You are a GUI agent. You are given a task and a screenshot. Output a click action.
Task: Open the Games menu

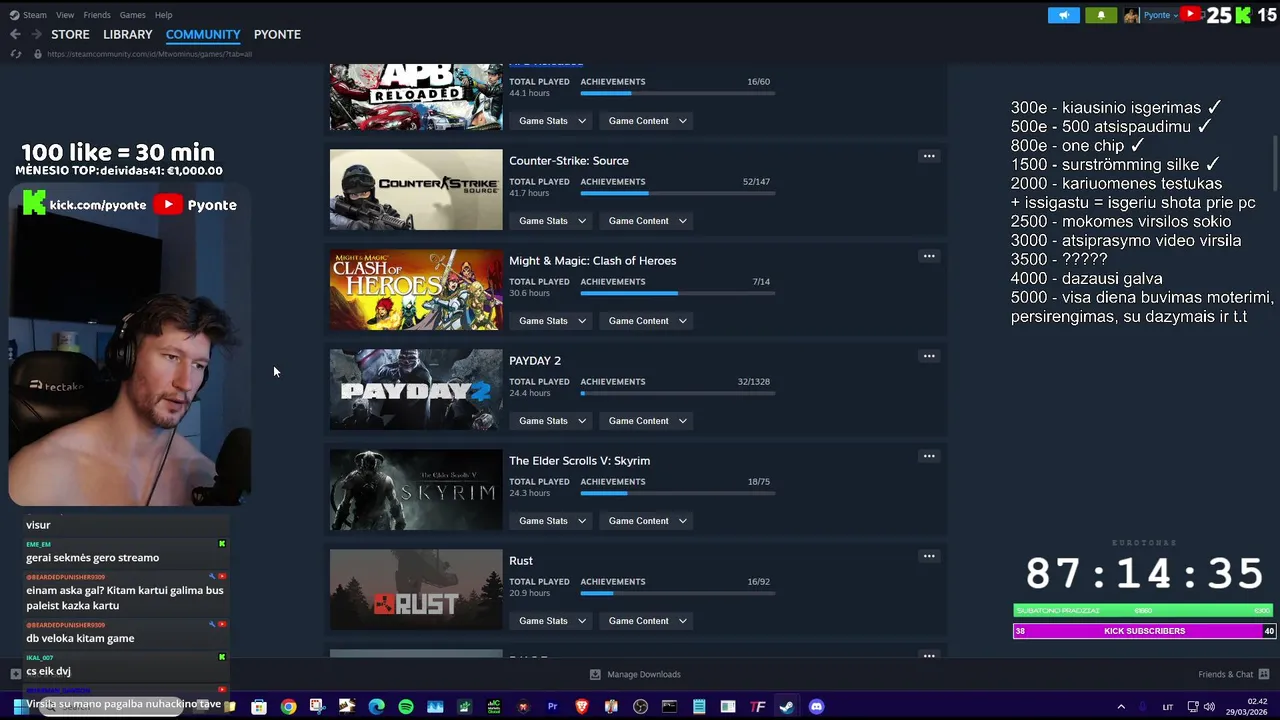[x=132, y=15]
